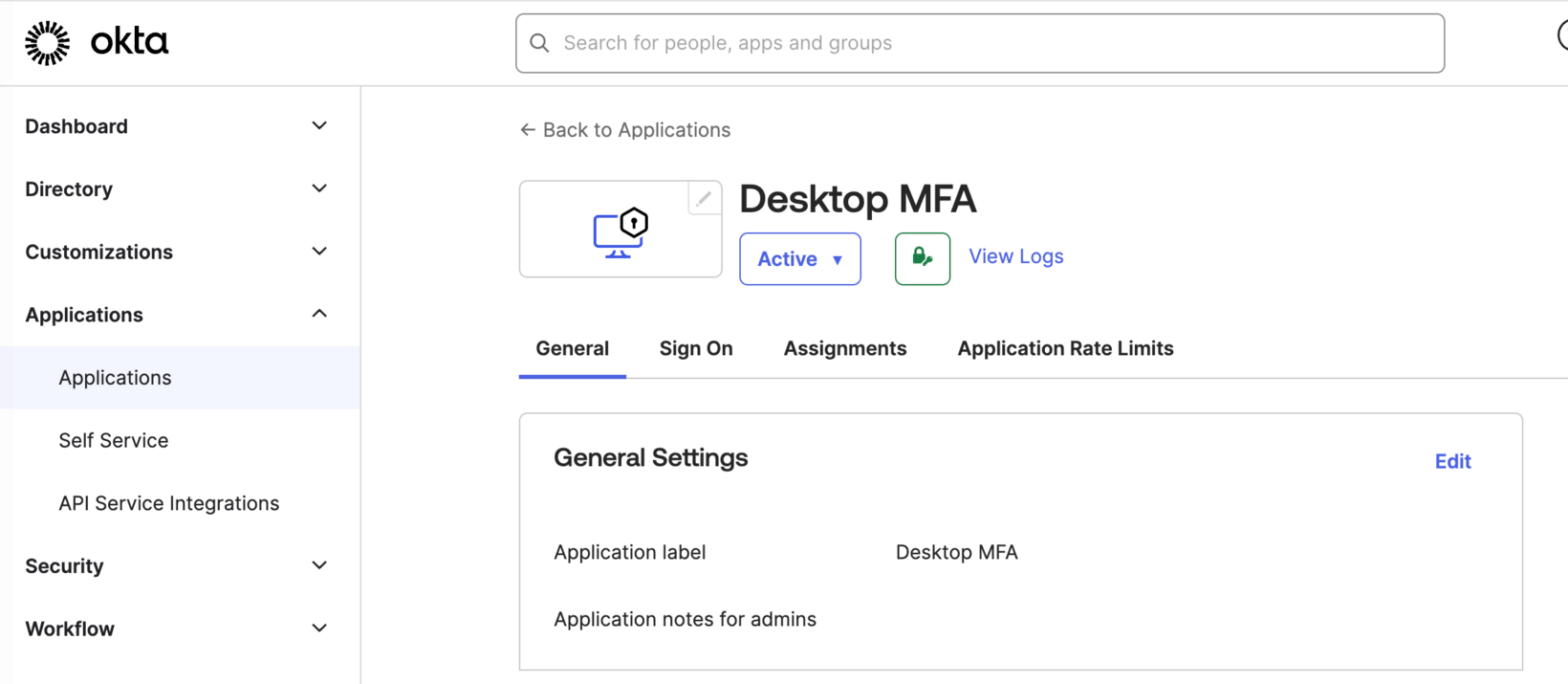The width and height of the screenshot is (1568, 684).
Task: Open the Active status dropdown
Action: 799,259
